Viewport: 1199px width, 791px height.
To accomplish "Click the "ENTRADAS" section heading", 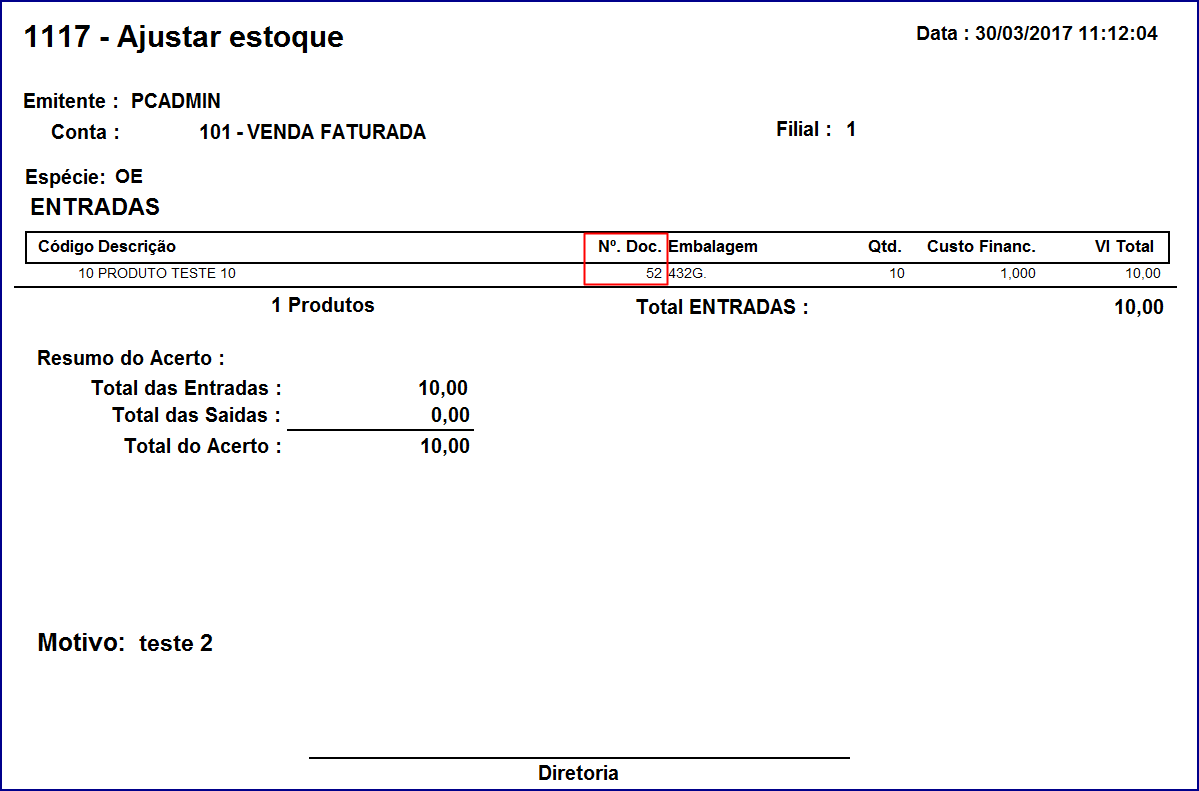I will click(x=95, y=207).
